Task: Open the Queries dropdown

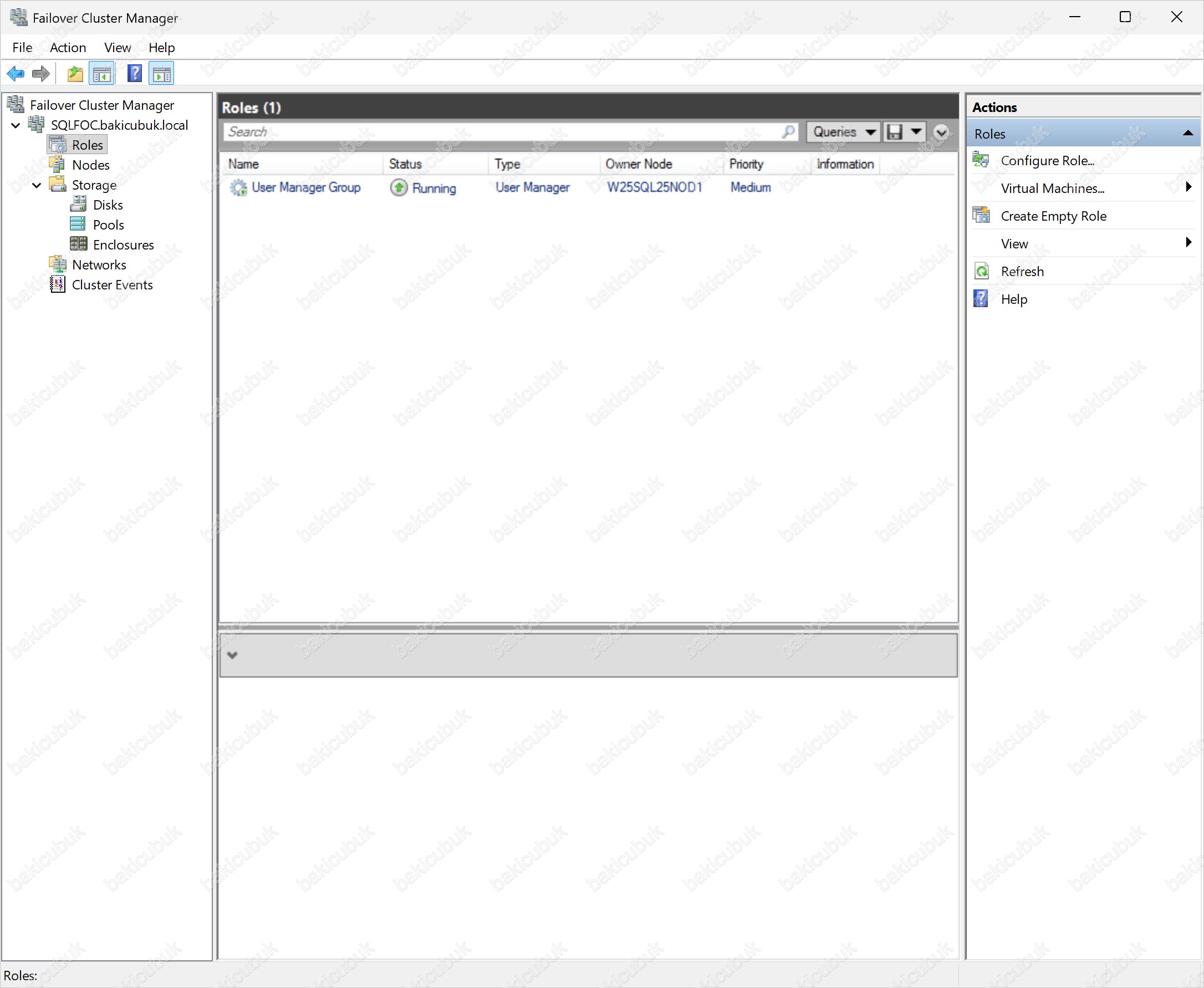Action: point(843,132)
